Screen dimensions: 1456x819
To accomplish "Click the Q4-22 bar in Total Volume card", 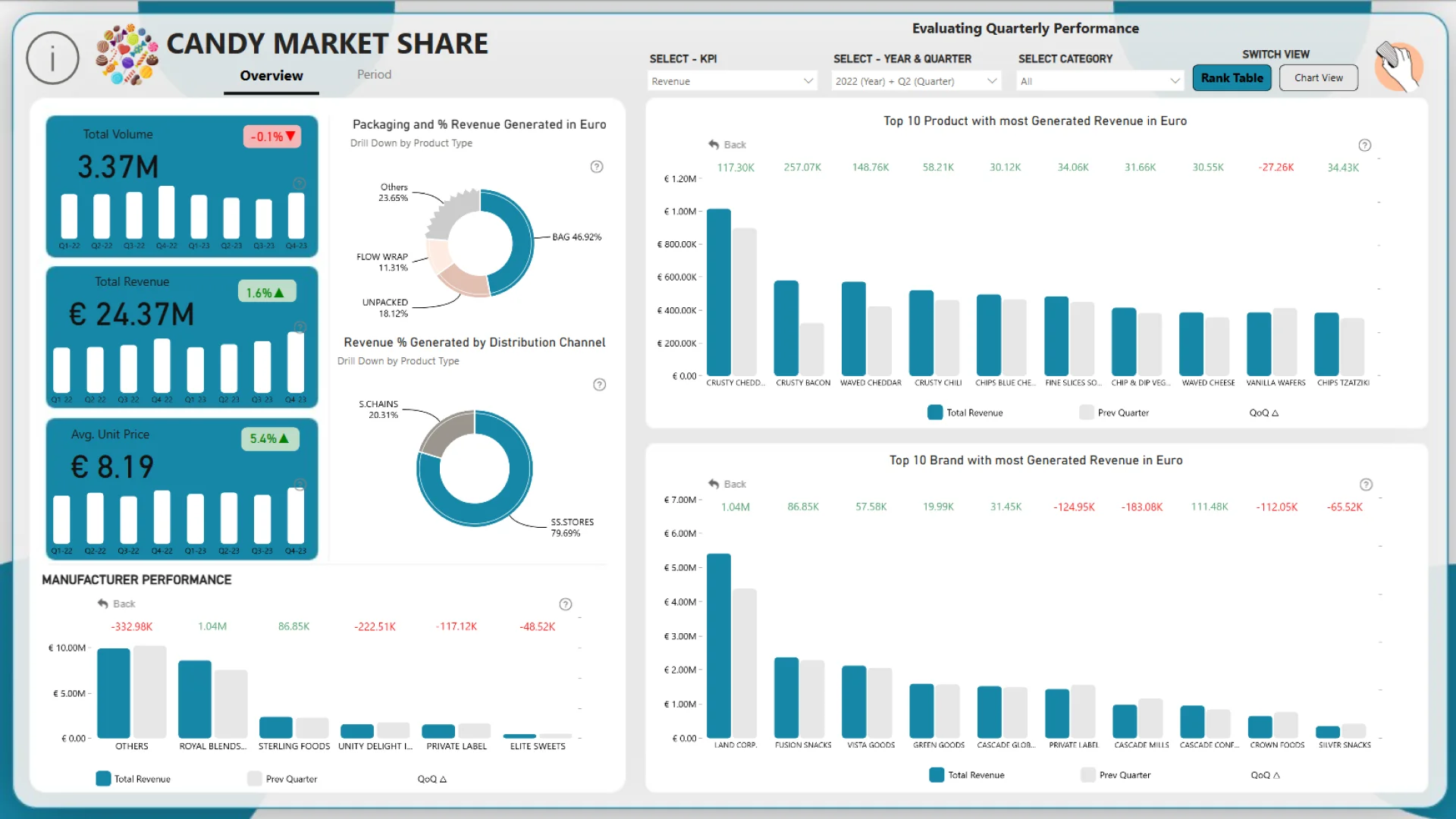I will coord(166,212).
